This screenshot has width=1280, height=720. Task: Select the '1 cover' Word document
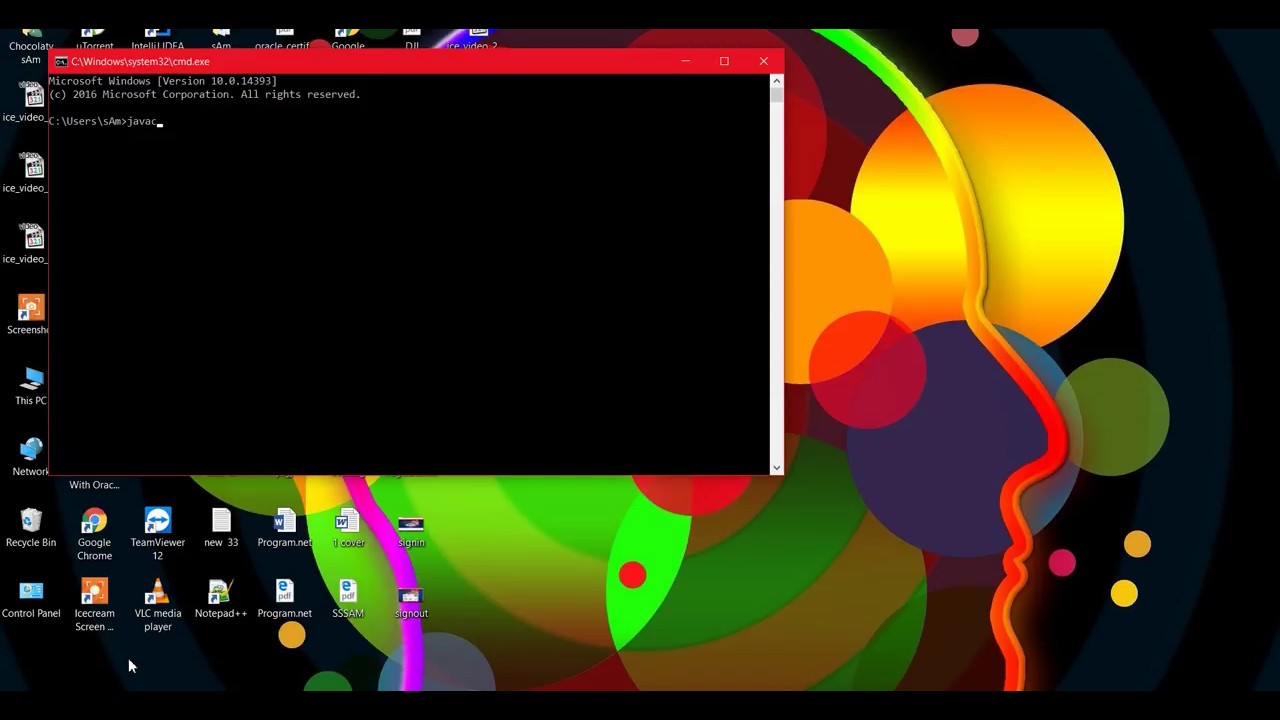(x=348, y=528)
